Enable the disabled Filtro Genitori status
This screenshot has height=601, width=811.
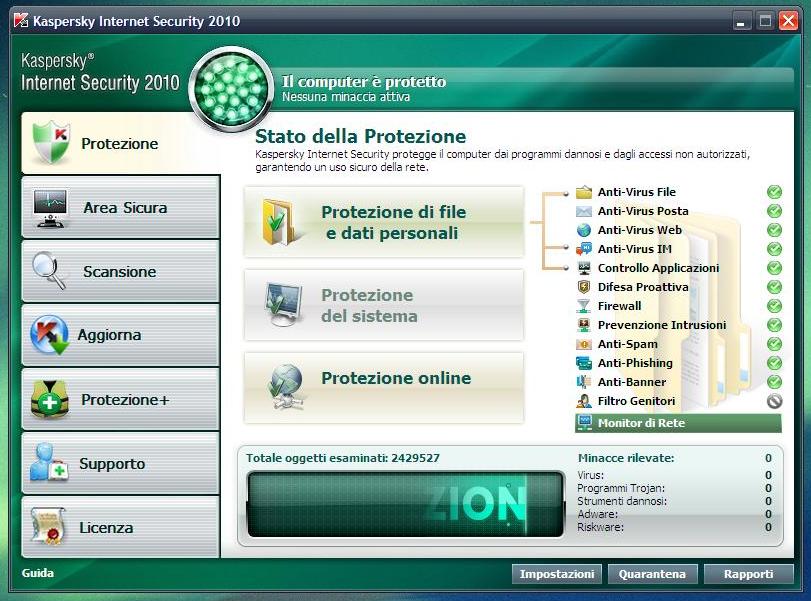774,401
